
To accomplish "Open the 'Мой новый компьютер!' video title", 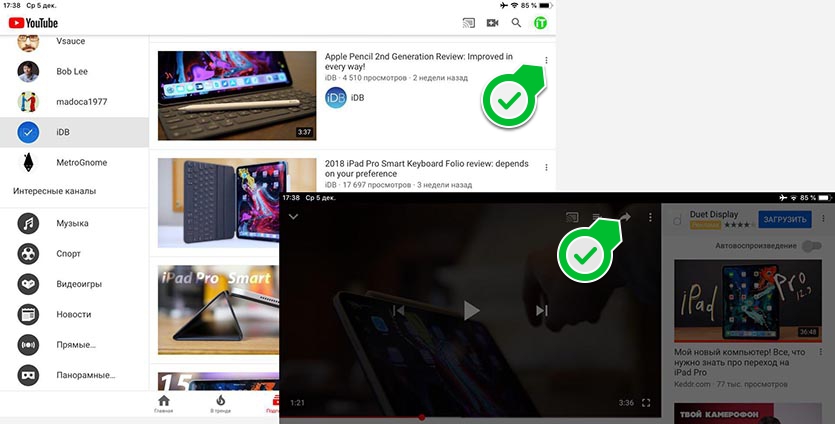I will tap(740, 362).
